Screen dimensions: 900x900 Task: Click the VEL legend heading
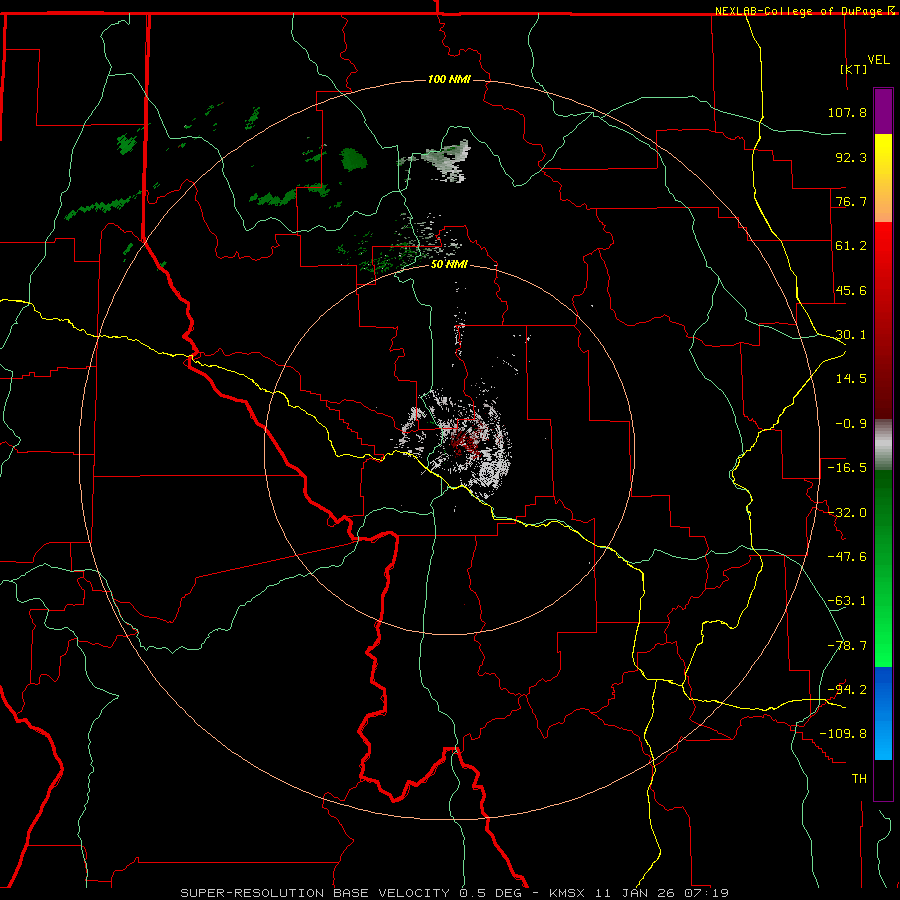[x=878, y=60]
